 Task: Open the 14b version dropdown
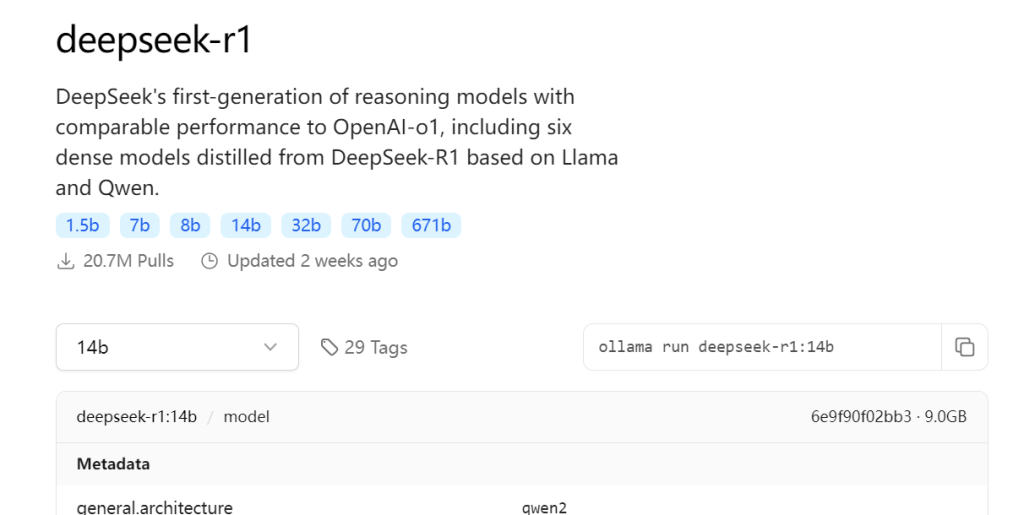click(177, 347)
